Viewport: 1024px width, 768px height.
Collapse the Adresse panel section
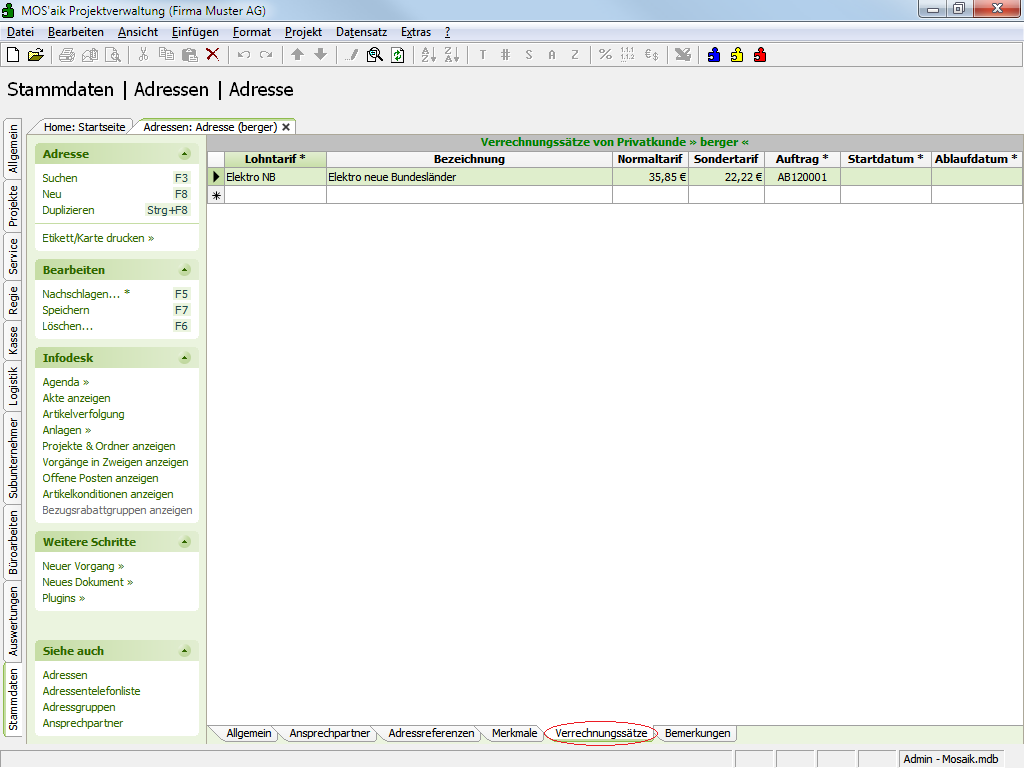click(185, 154)
